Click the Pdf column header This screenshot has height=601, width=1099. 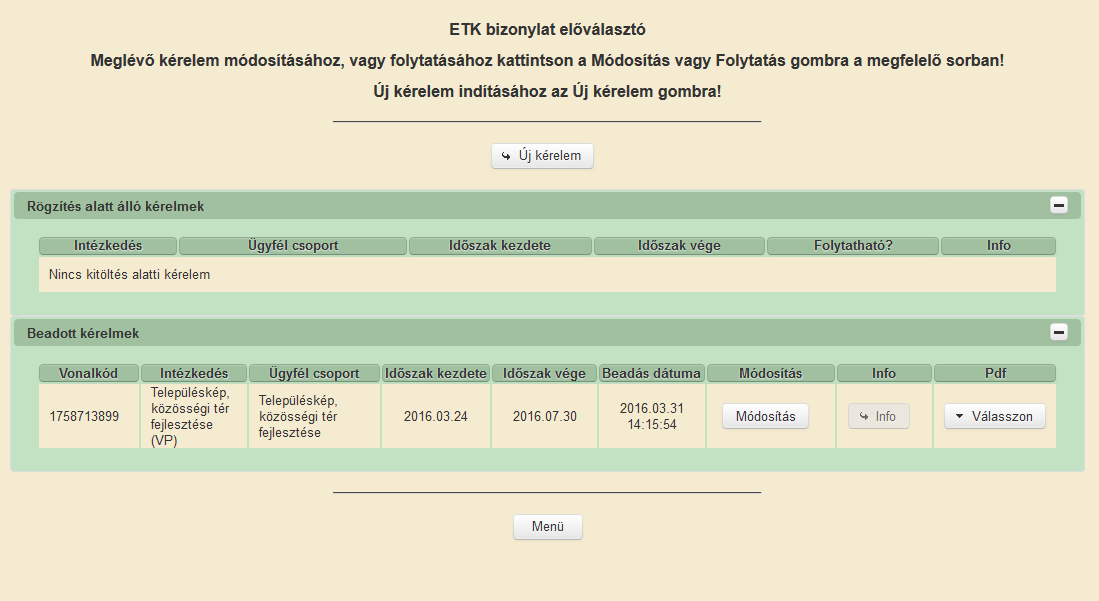(x=995, y=373)
